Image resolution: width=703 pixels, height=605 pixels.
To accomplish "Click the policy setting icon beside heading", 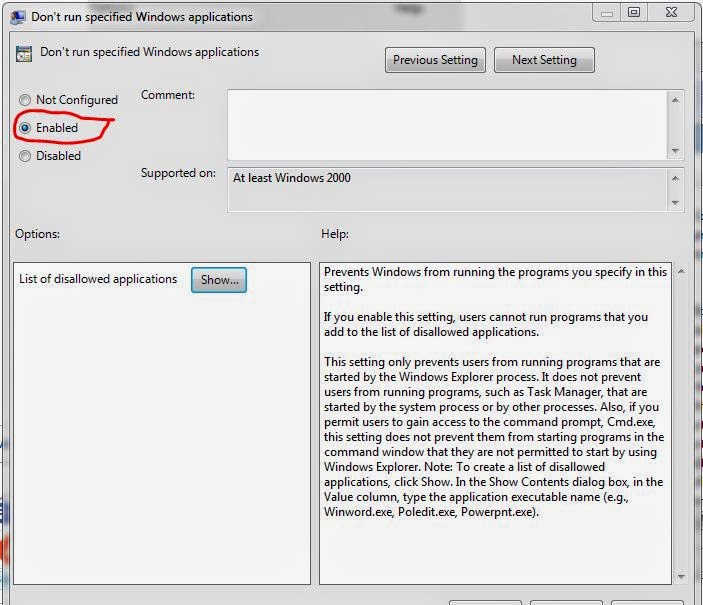I will coord(24,53).
